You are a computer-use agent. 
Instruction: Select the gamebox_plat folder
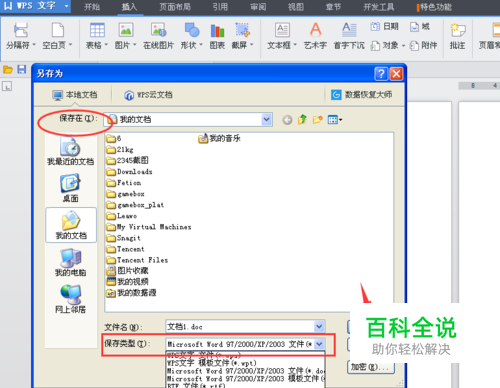135,205
